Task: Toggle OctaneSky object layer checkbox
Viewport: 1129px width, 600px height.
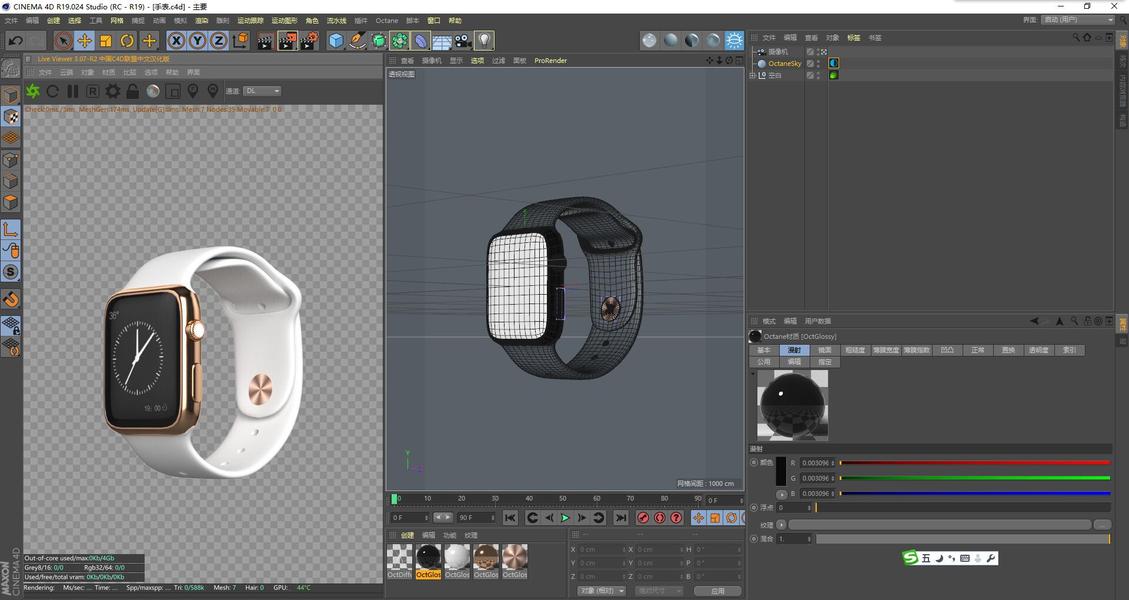Action: tap(810, 63)
